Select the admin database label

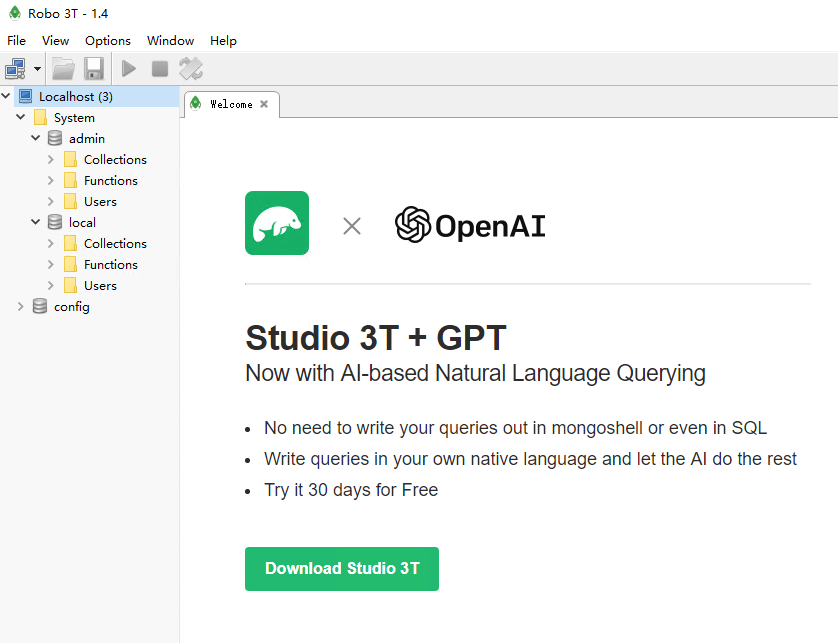pyautogui.click(x=87, y=138)
